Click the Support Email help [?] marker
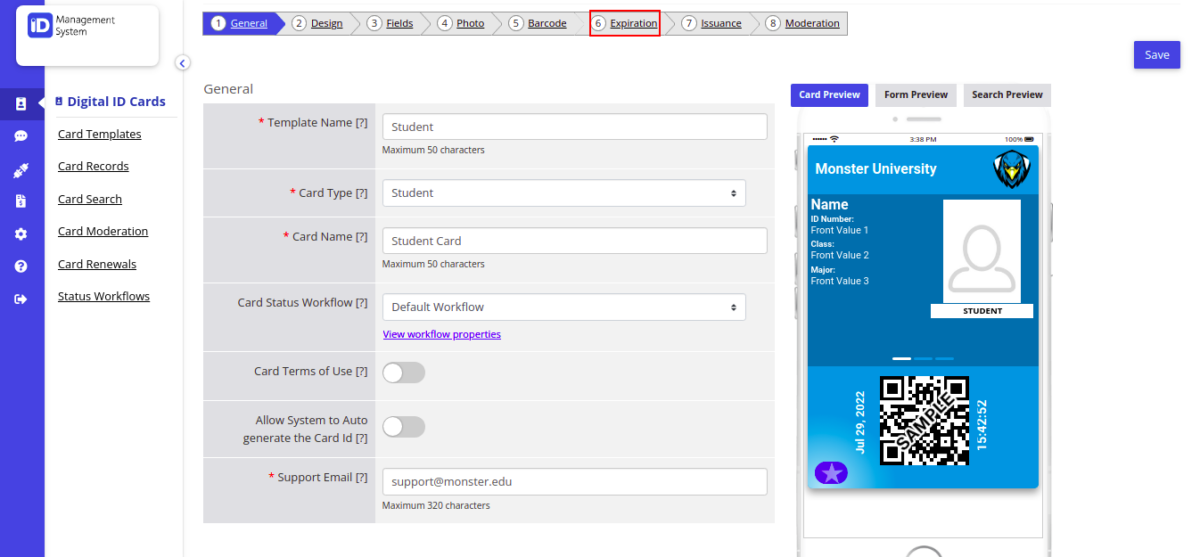 click(x=362, y=478)
